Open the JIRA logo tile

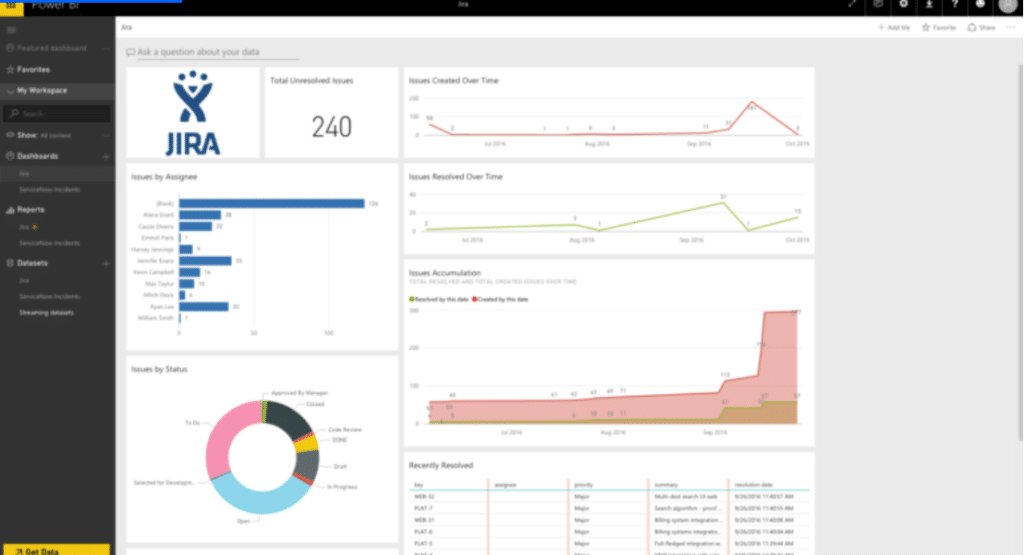pos(193,112)
